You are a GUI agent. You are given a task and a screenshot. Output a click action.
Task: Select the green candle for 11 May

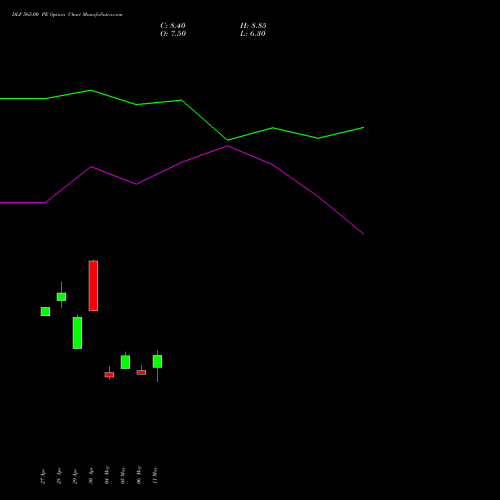pyautogui.click(x=157, y=361)
